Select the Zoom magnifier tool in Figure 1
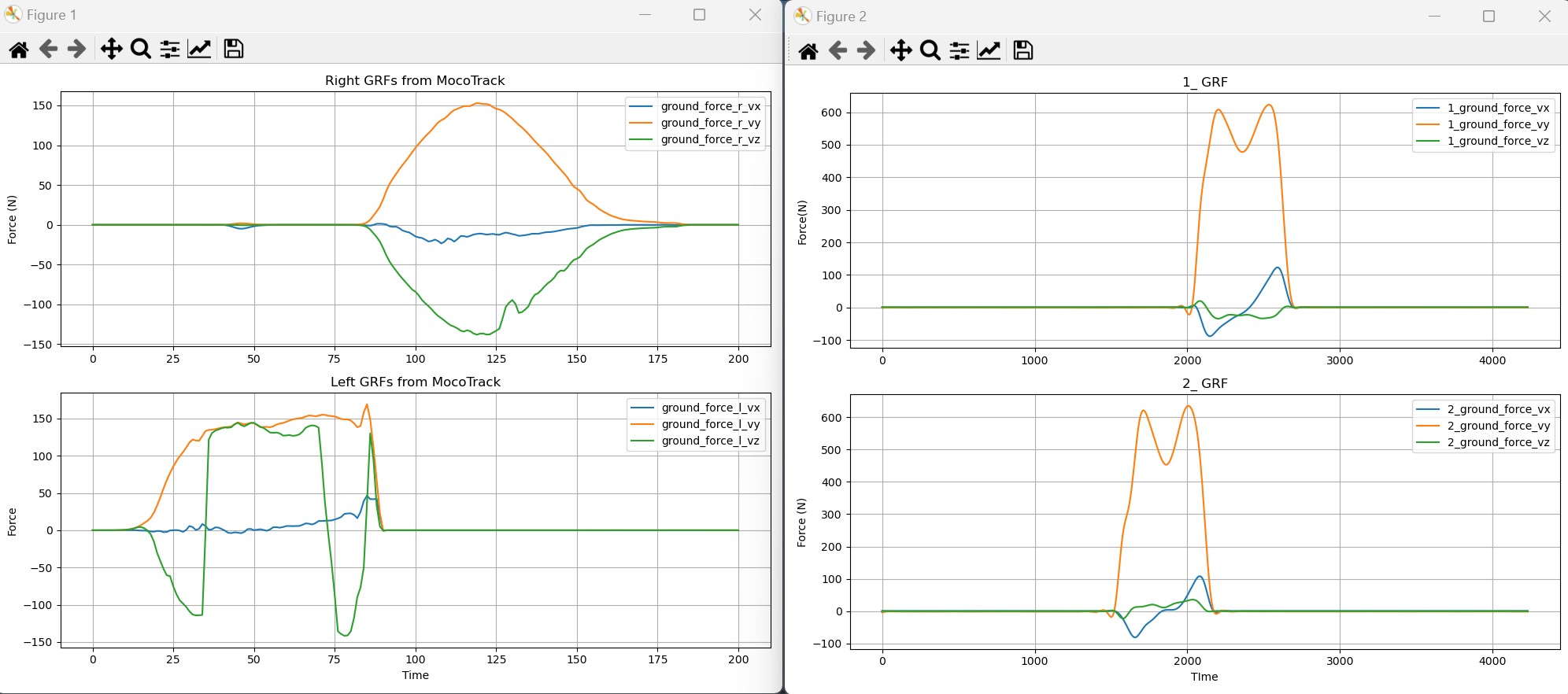Viewport: 1568px width, 694px height. [141, 50]
